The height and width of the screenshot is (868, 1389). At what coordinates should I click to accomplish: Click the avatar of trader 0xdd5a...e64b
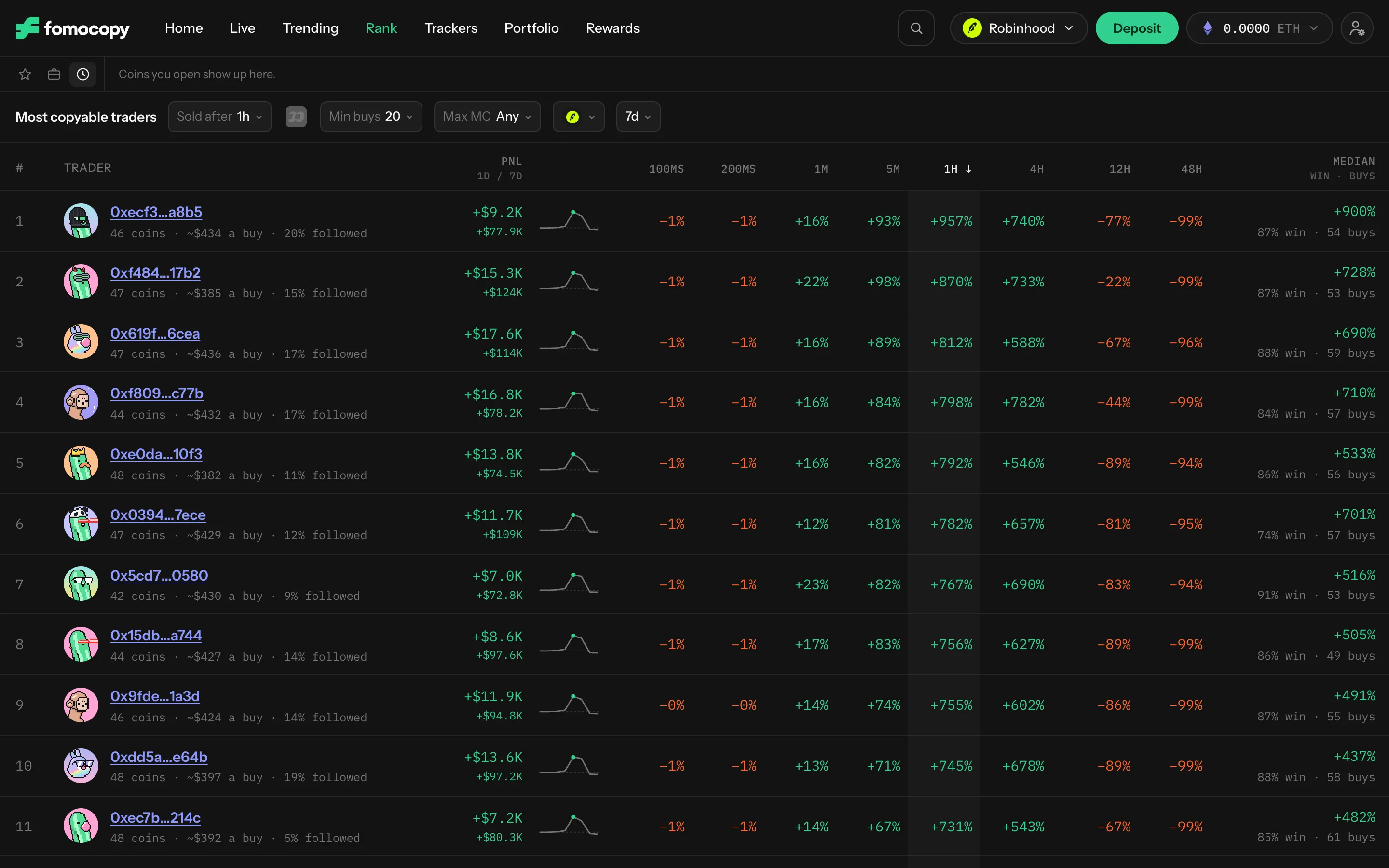pos(81,766)
